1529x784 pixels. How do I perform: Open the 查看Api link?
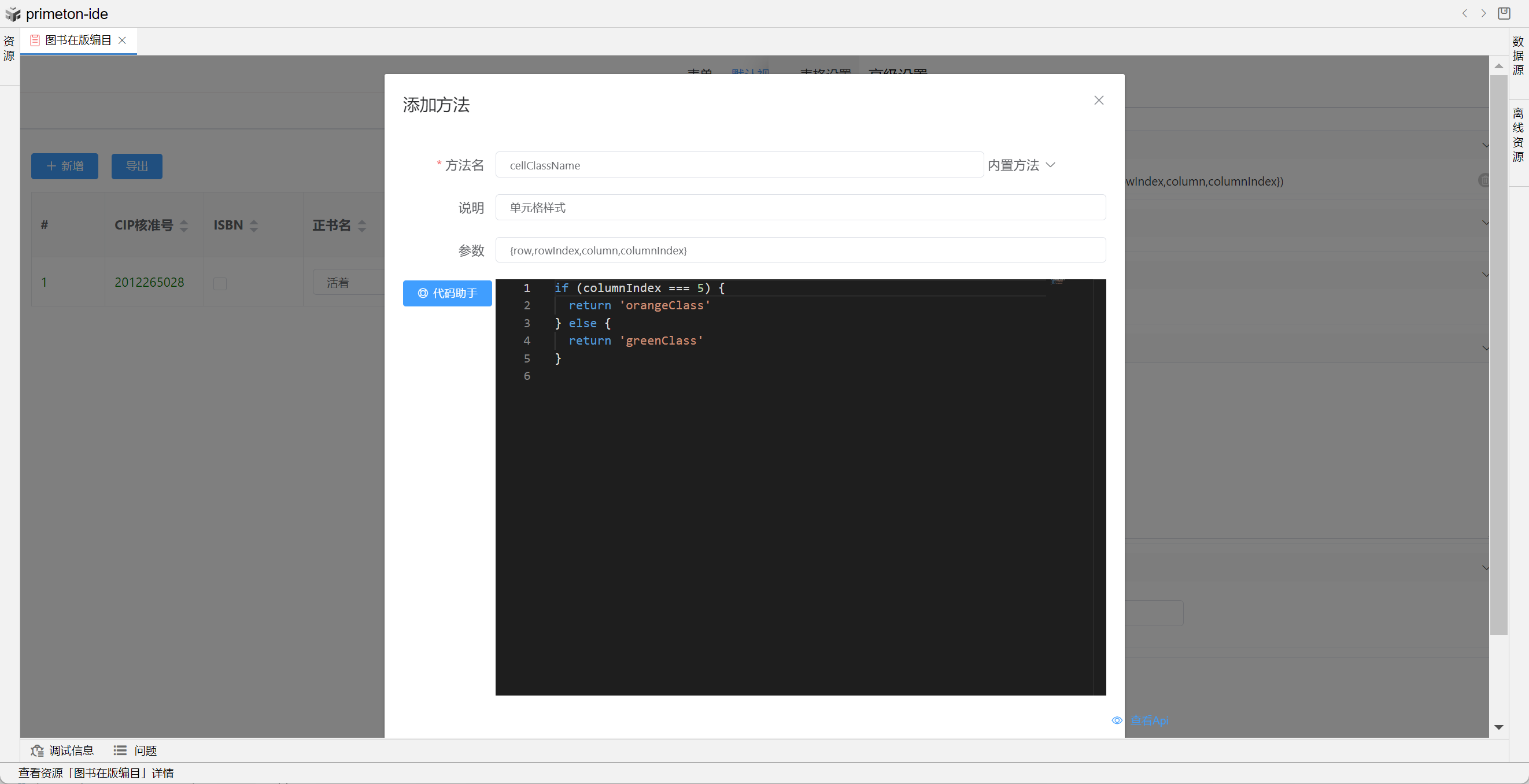pos(1149,720)
